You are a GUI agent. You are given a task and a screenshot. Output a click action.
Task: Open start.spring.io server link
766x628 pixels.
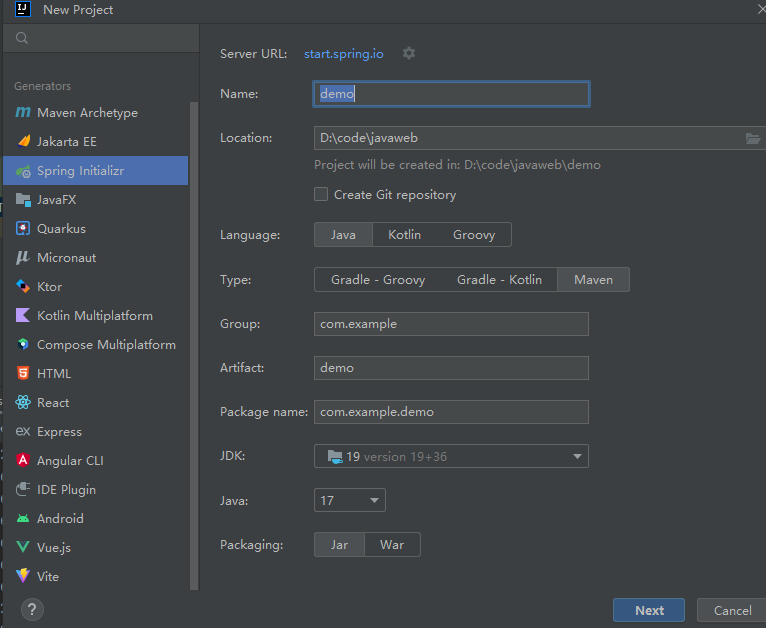[344, 54]
